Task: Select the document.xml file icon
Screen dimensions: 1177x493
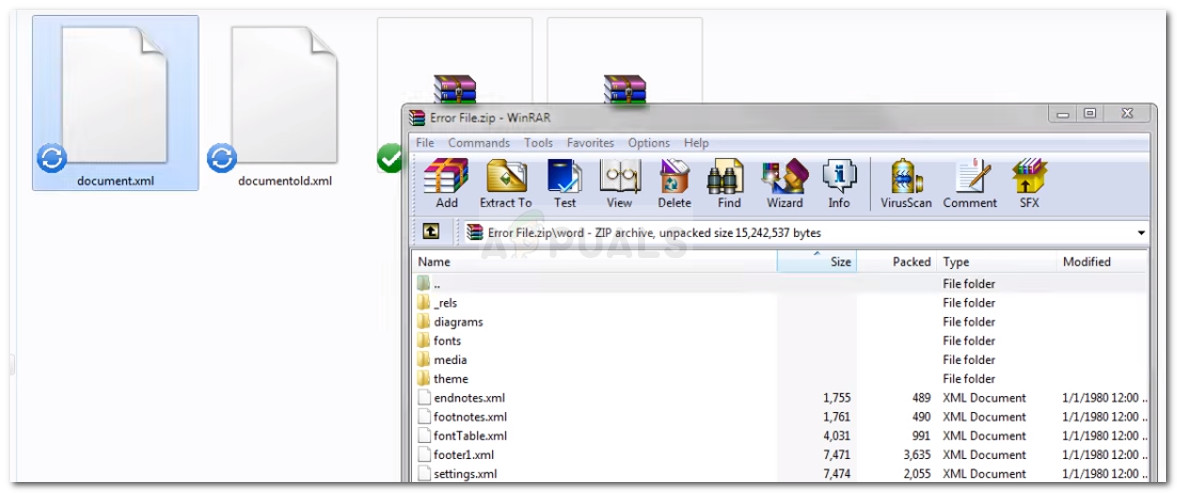Action: click(114, 94)
